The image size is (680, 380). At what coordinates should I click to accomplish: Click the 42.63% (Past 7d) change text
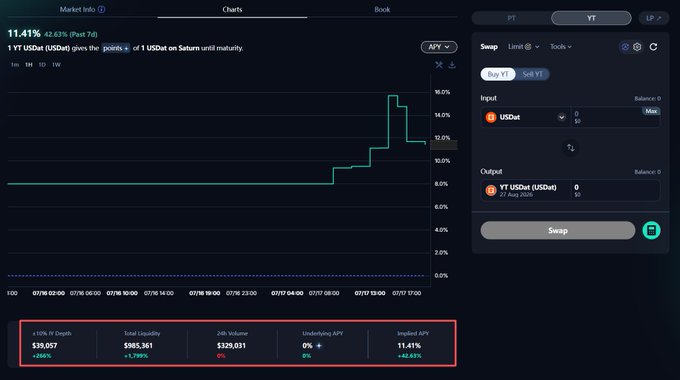pos(71,34)
